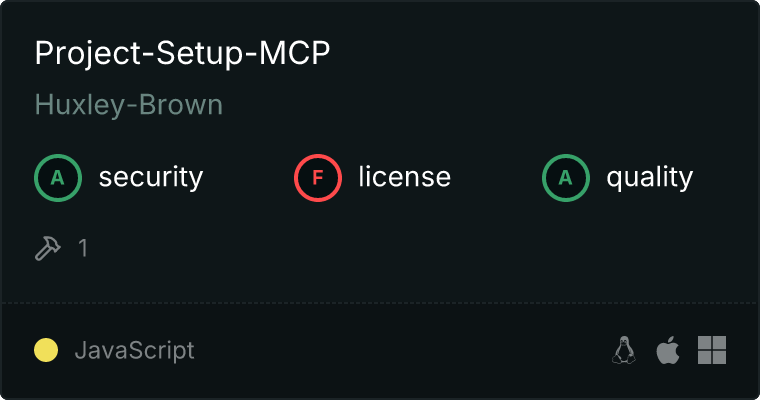
Task: Open the Project-Setup-MCP title
Action: click(182, 53)
